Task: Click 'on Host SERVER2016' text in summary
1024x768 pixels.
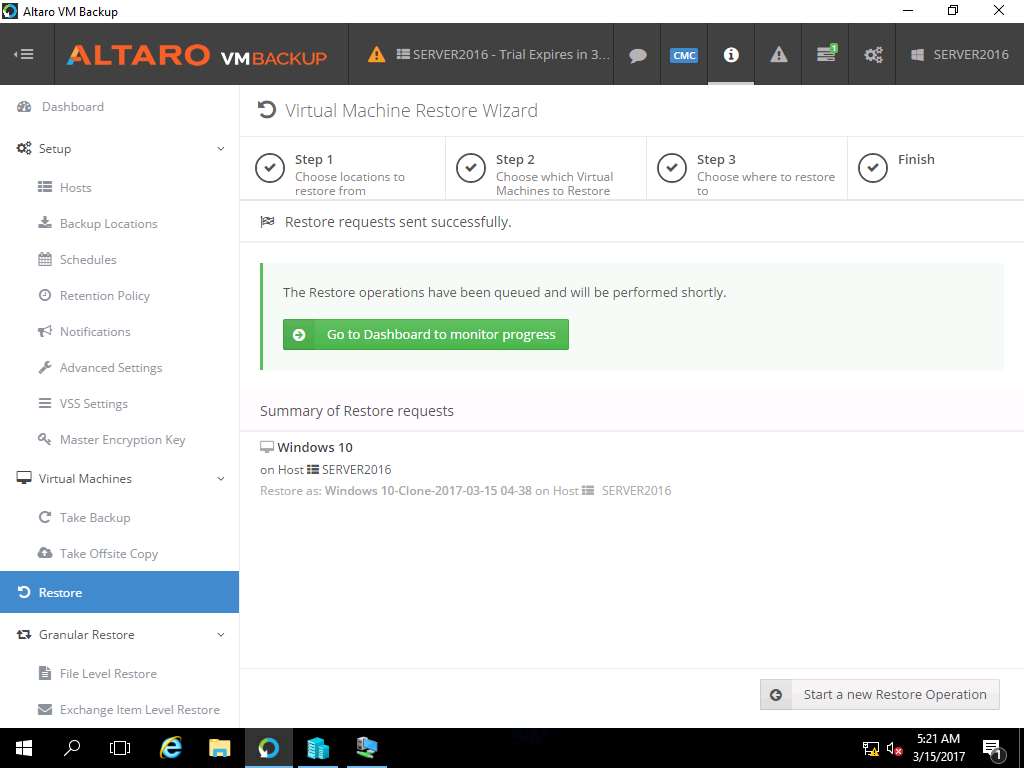Action: click(x=325, y=470)
